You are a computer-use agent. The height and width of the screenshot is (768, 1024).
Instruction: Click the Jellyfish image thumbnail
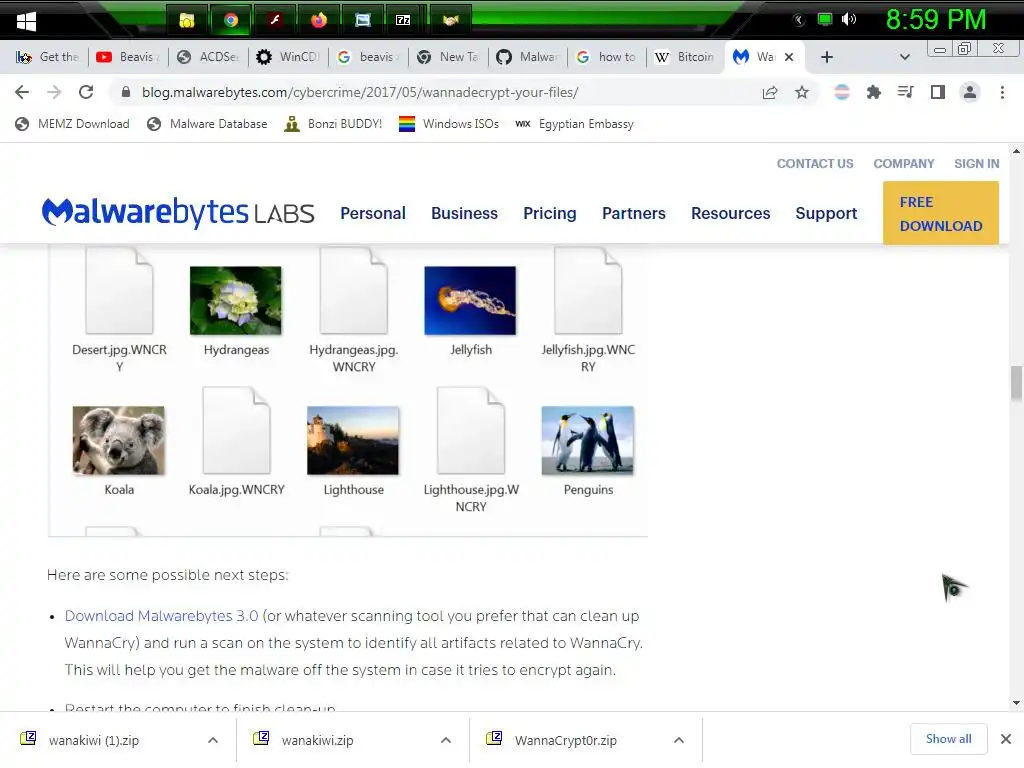(470, 300)
